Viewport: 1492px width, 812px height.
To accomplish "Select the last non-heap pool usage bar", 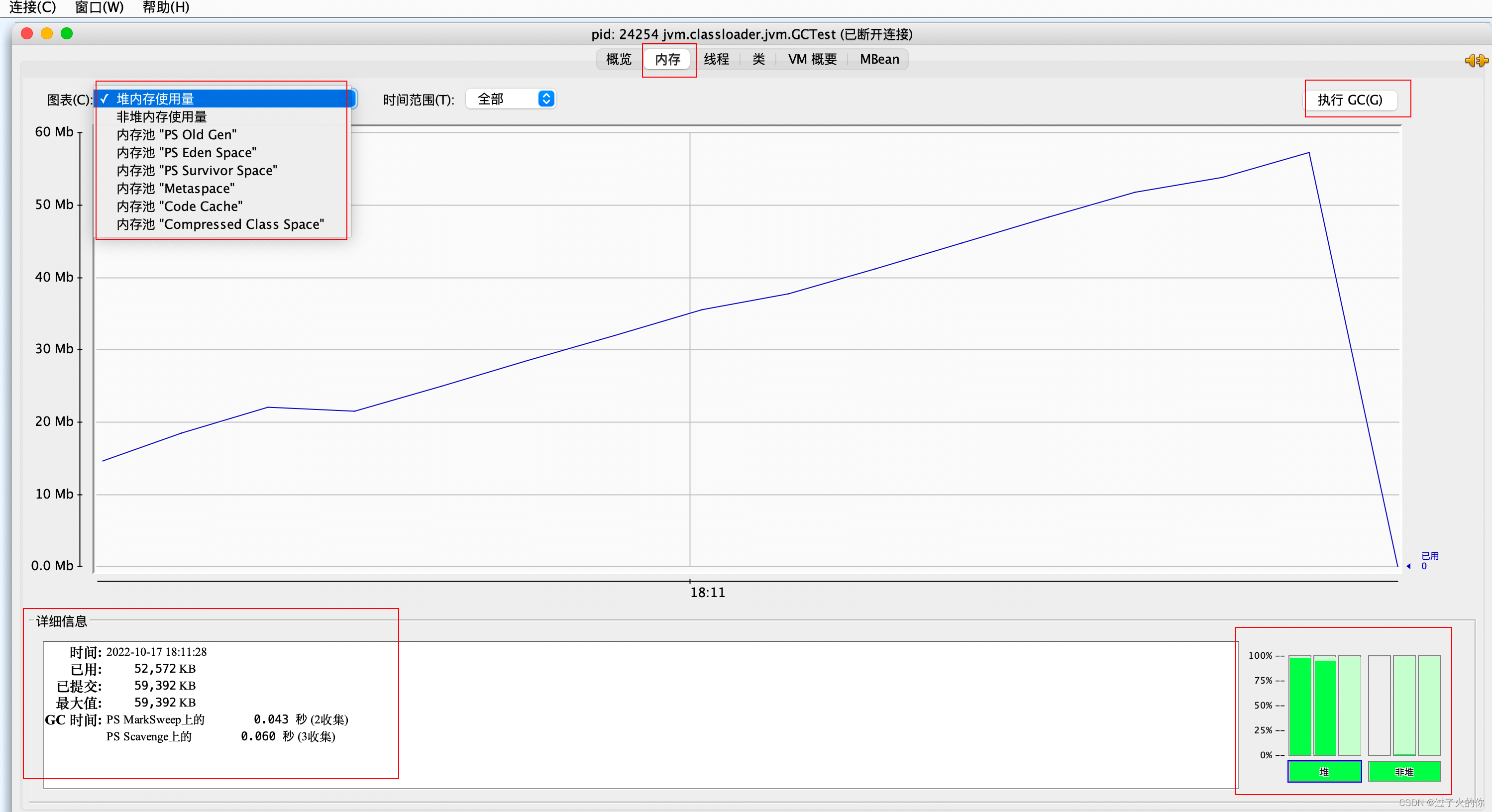I will tap(1429, 706).
